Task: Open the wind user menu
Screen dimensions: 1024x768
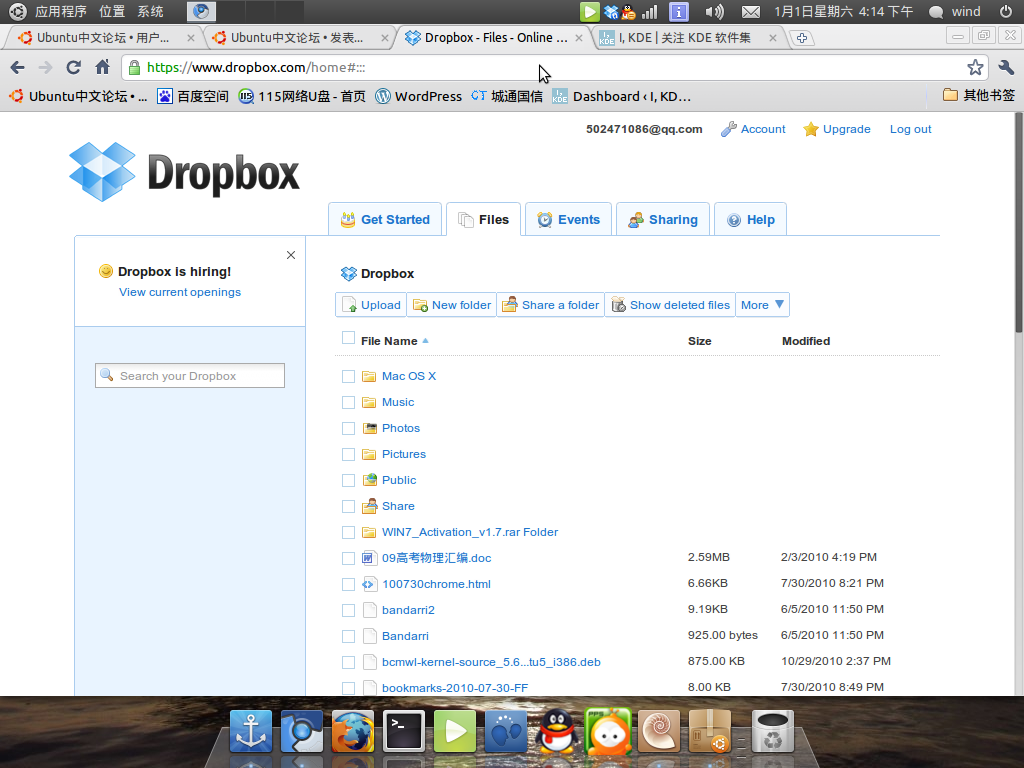Action: 955,12
